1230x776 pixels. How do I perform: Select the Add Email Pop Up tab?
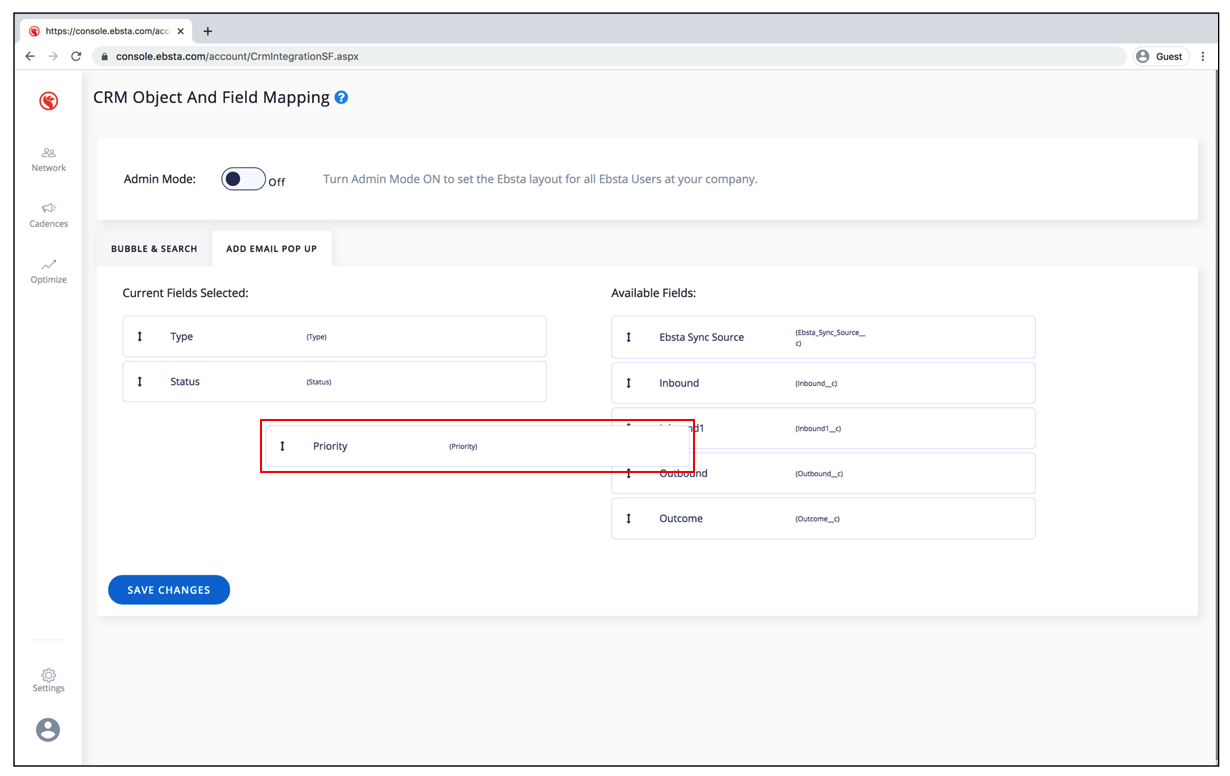pos(271,249)
